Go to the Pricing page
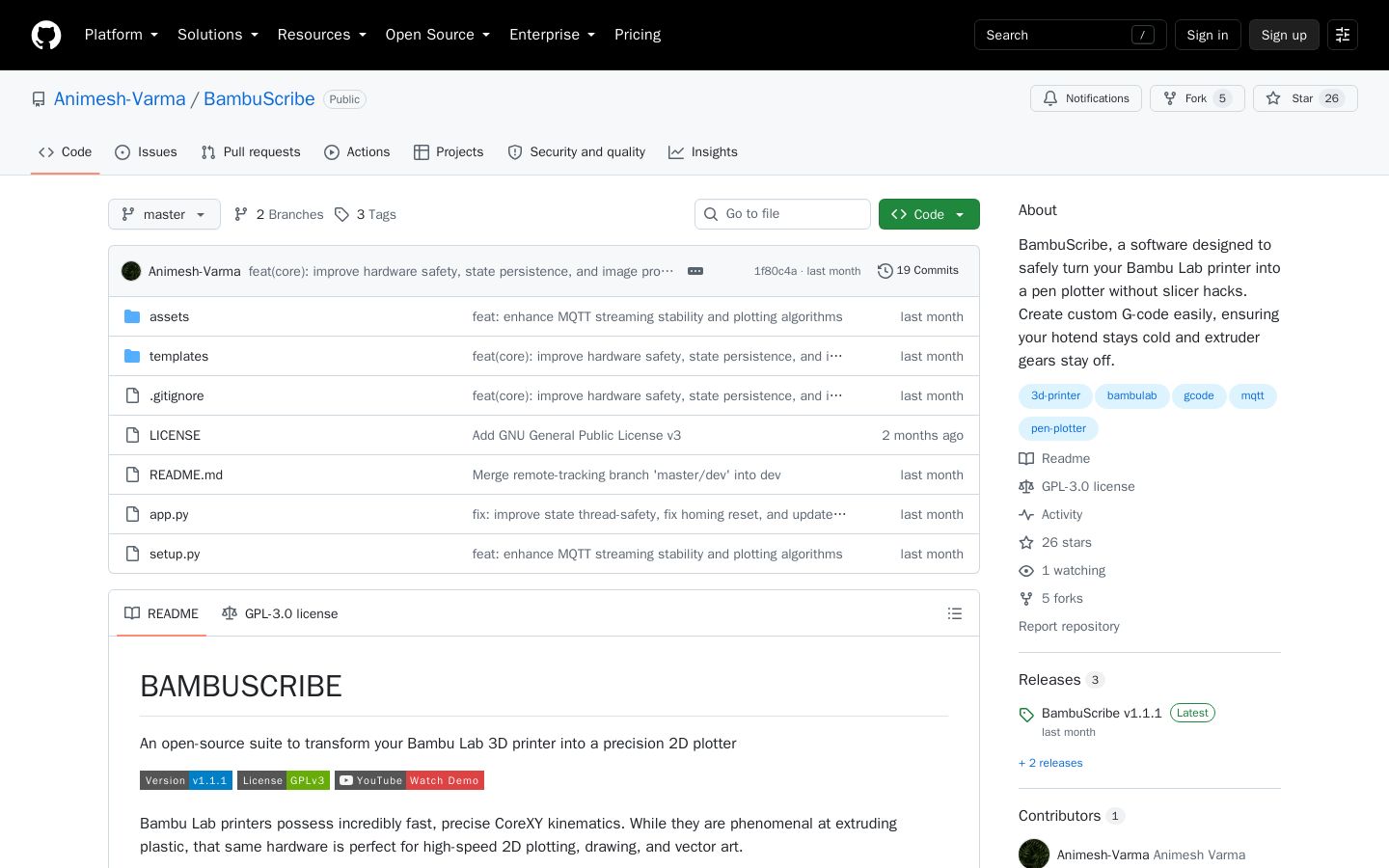The height and width of the screenshot is (868, 1389). point(638,35)
